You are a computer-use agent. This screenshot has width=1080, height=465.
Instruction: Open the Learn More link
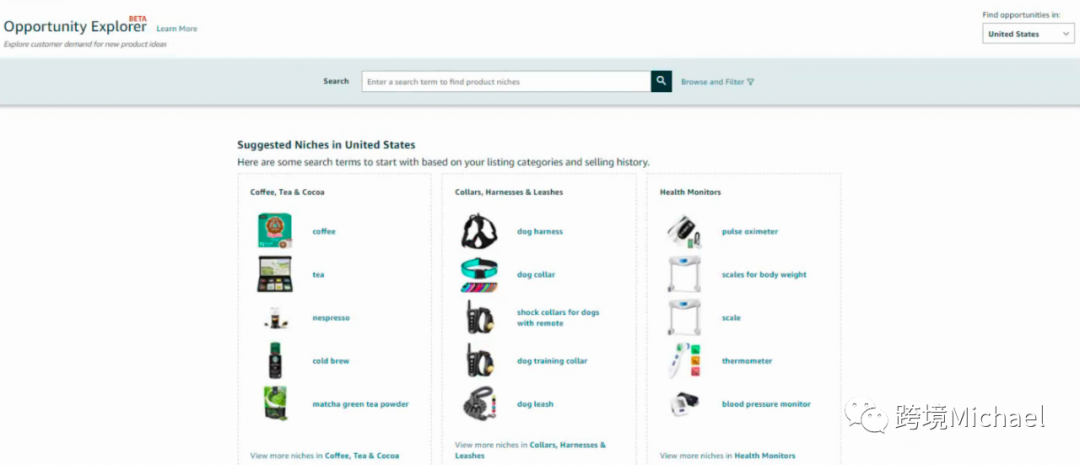click(176, 29)
